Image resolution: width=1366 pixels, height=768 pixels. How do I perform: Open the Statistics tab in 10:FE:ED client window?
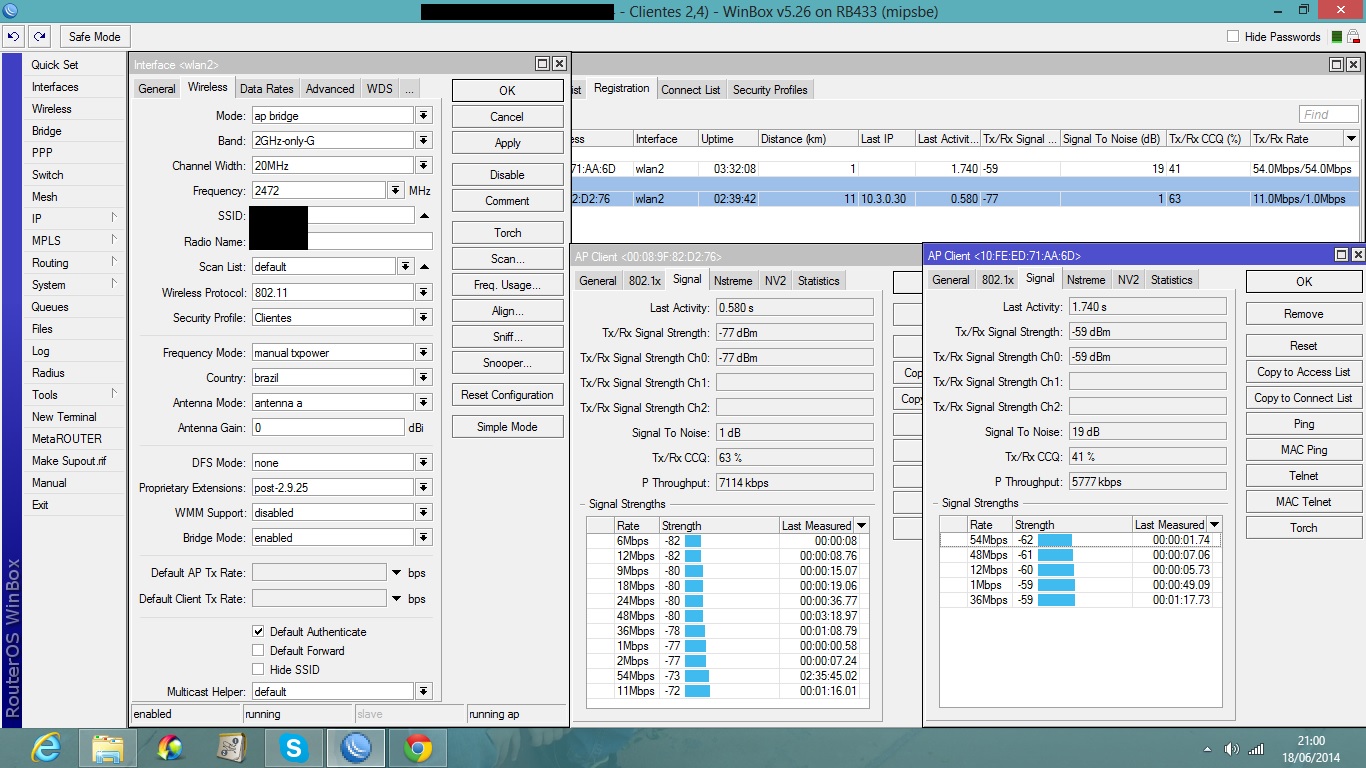(1171, 280)
